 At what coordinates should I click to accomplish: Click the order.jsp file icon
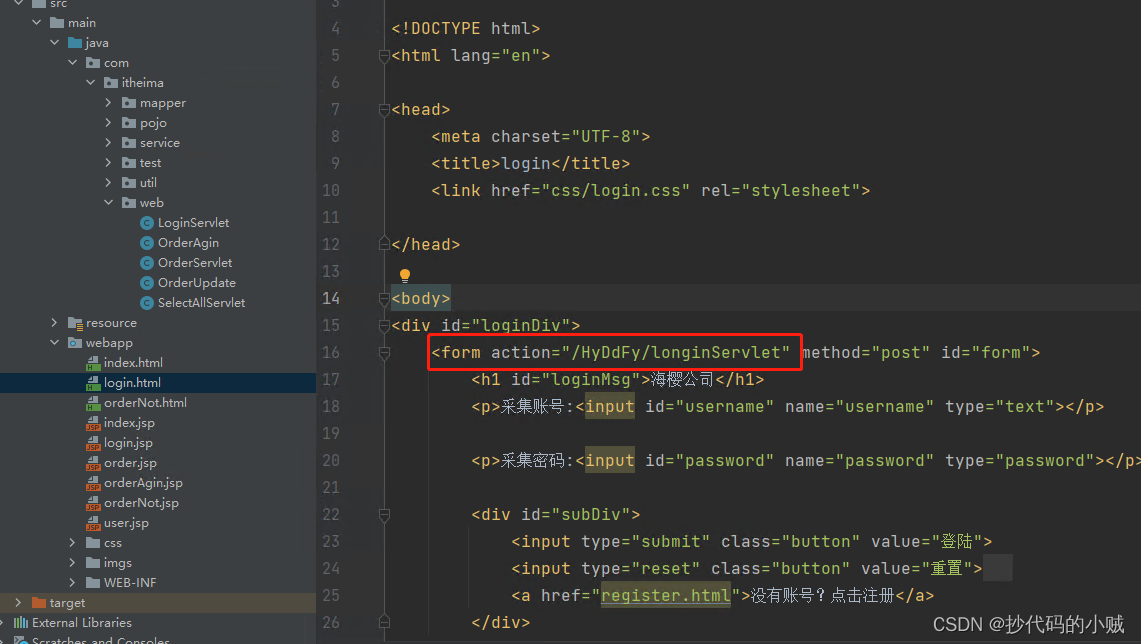coord(92,463)
